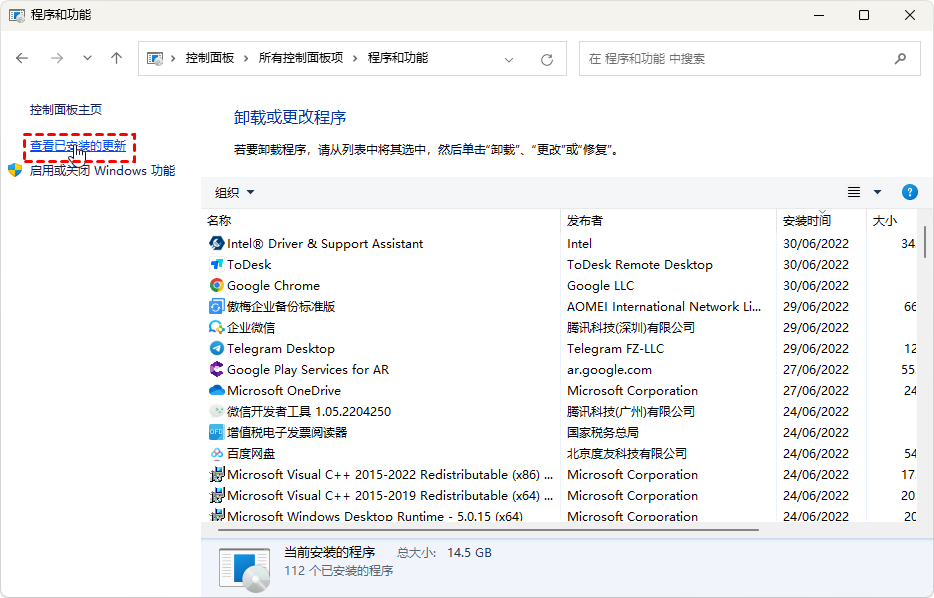Click the refresh button beside address bar

pyautogui.click(x=547, y=59)
